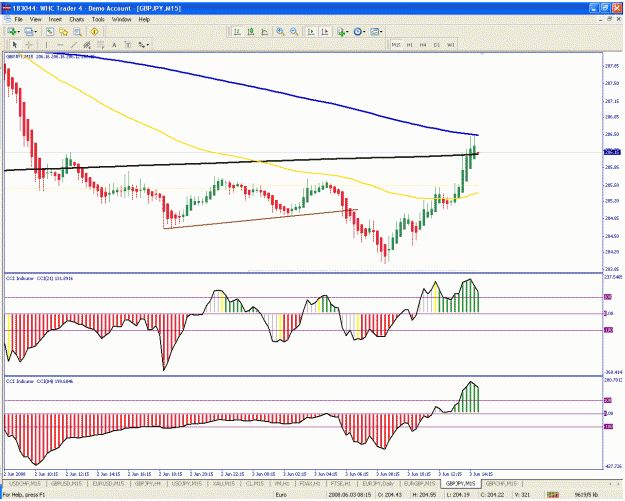Expand the periods dropdown arrow
The width and height of the screenshot is (625, 501).
[x=364, y=32]
